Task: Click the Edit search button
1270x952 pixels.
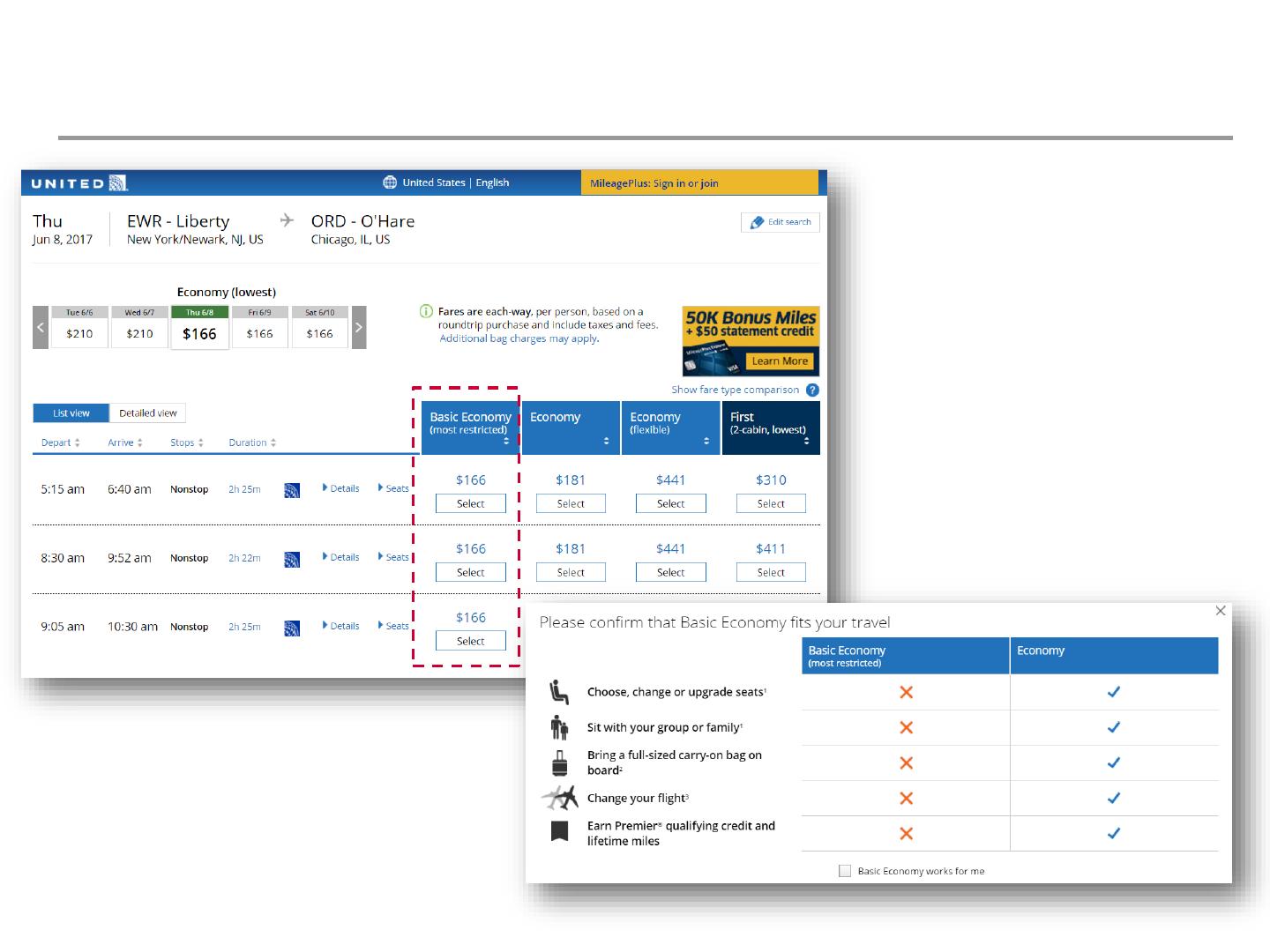Action: pyautogui.click(x=781, y=222)
